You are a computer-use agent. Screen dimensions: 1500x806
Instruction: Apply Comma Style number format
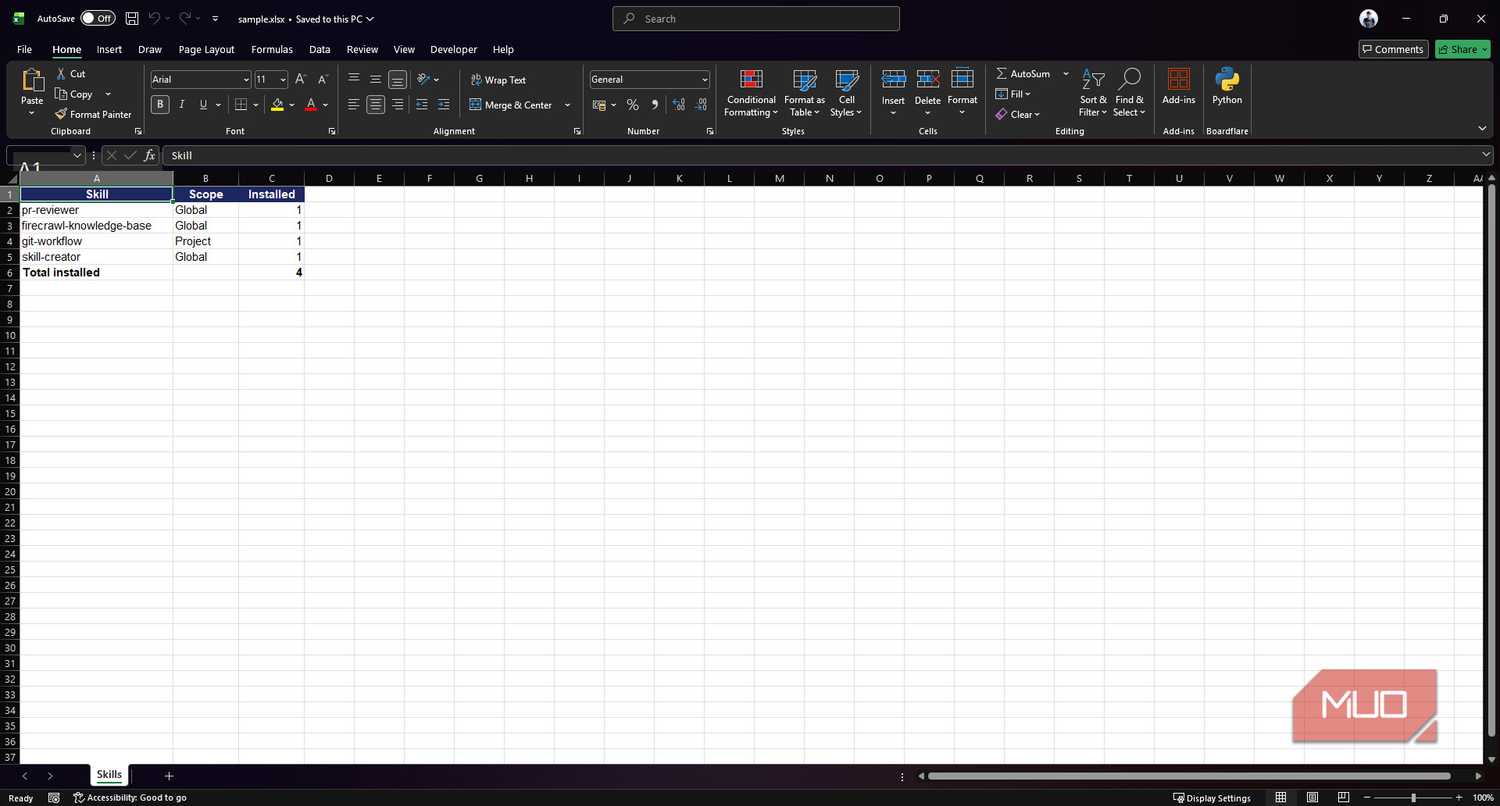coord(655,105)
